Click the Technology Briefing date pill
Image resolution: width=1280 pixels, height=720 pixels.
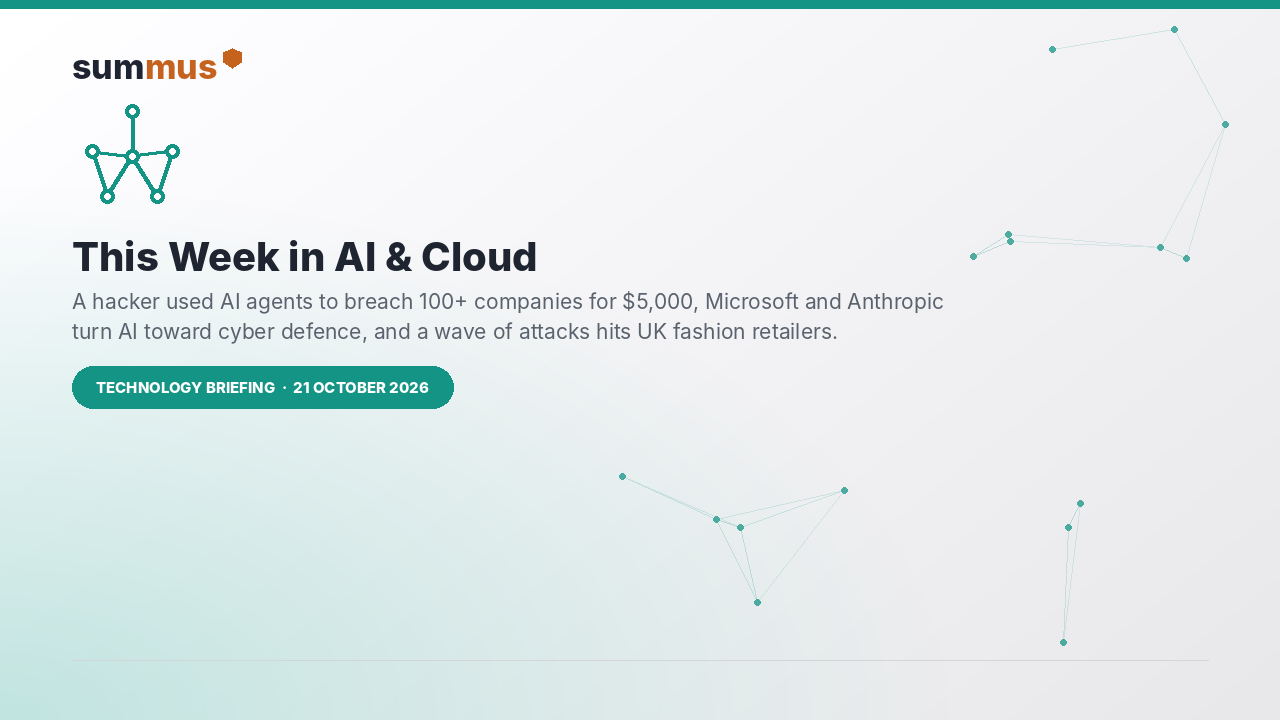click(263, 387)
